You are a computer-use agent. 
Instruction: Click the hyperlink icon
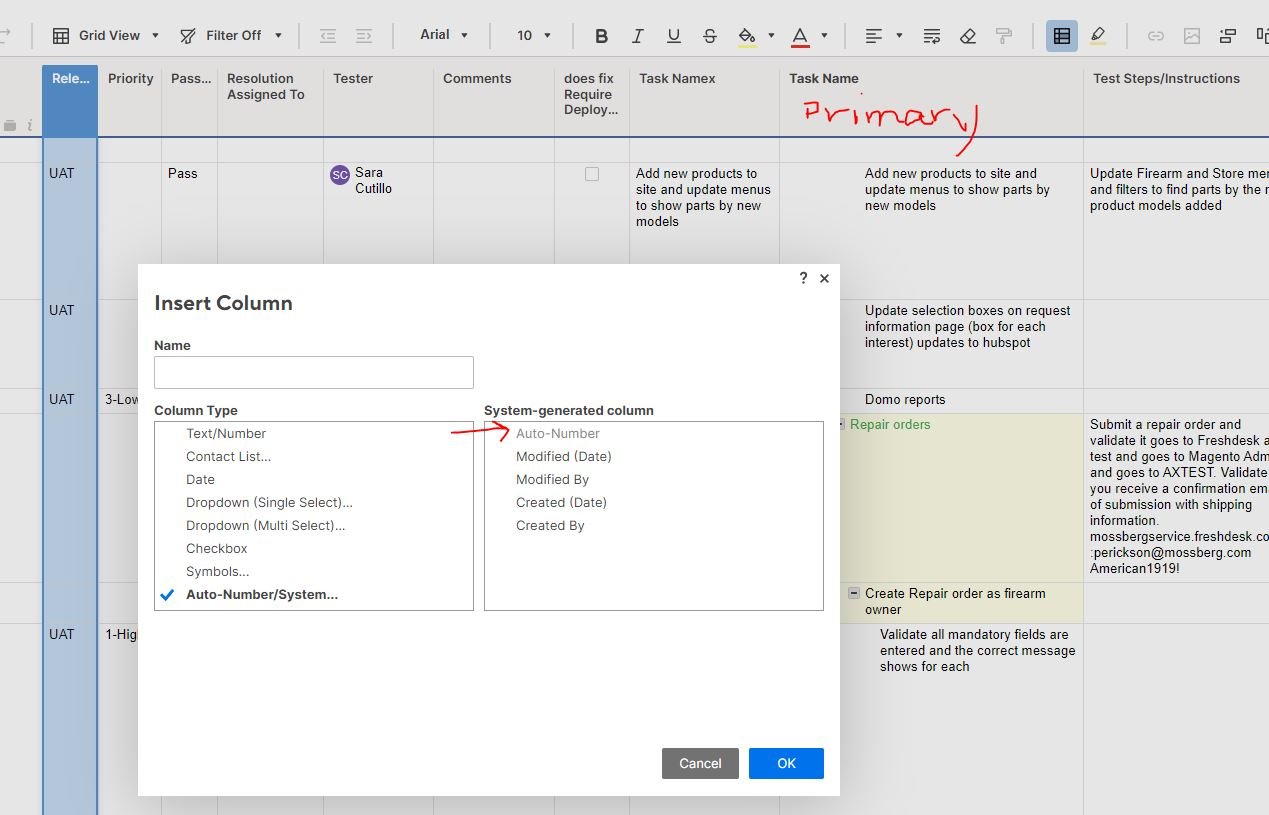click(x=1155, y=35)
